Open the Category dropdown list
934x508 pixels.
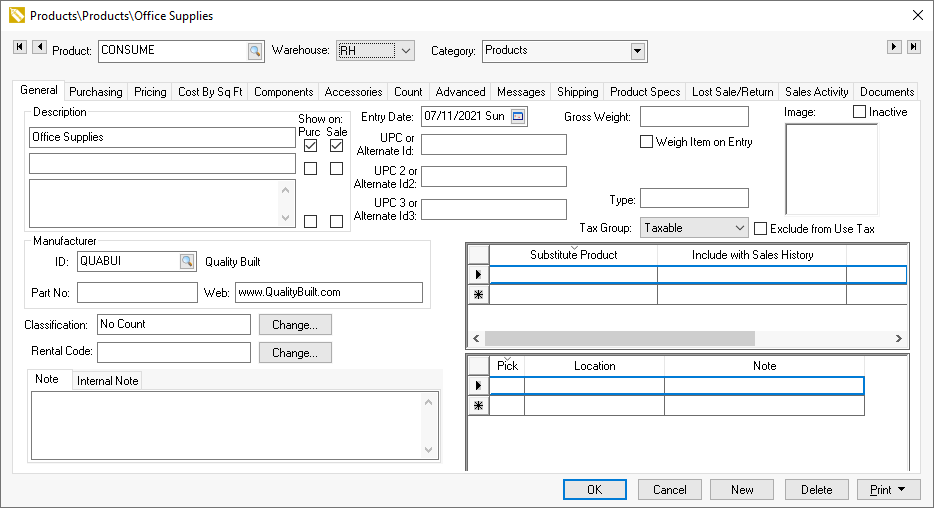pyautogui.click(x=638, y=51)
